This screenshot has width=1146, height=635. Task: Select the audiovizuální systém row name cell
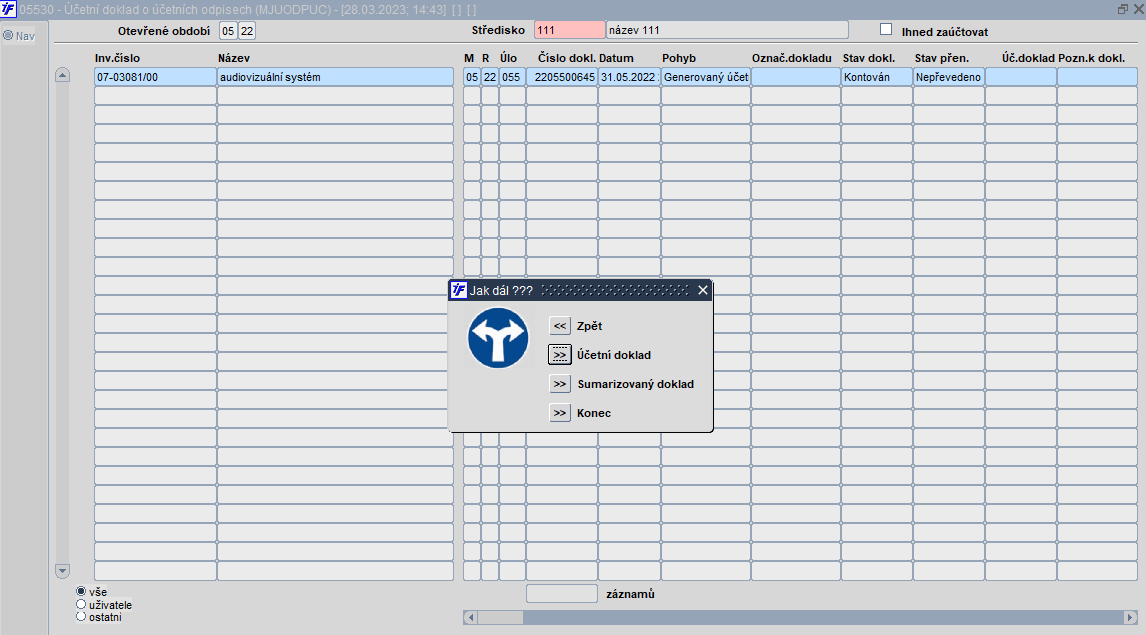click(335, 77)
